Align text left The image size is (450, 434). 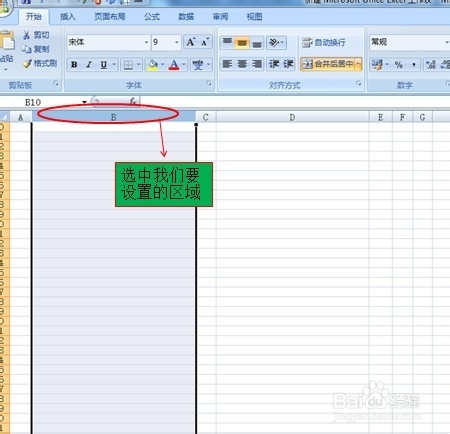[227, 64]
